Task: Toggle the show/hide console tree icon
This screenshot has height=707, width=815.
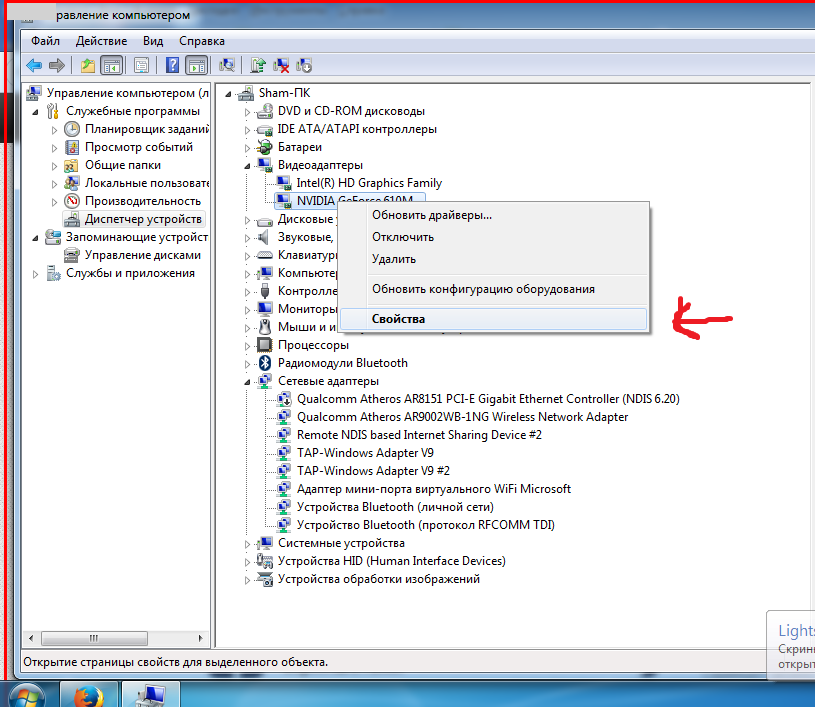Action: click(111, 65)
